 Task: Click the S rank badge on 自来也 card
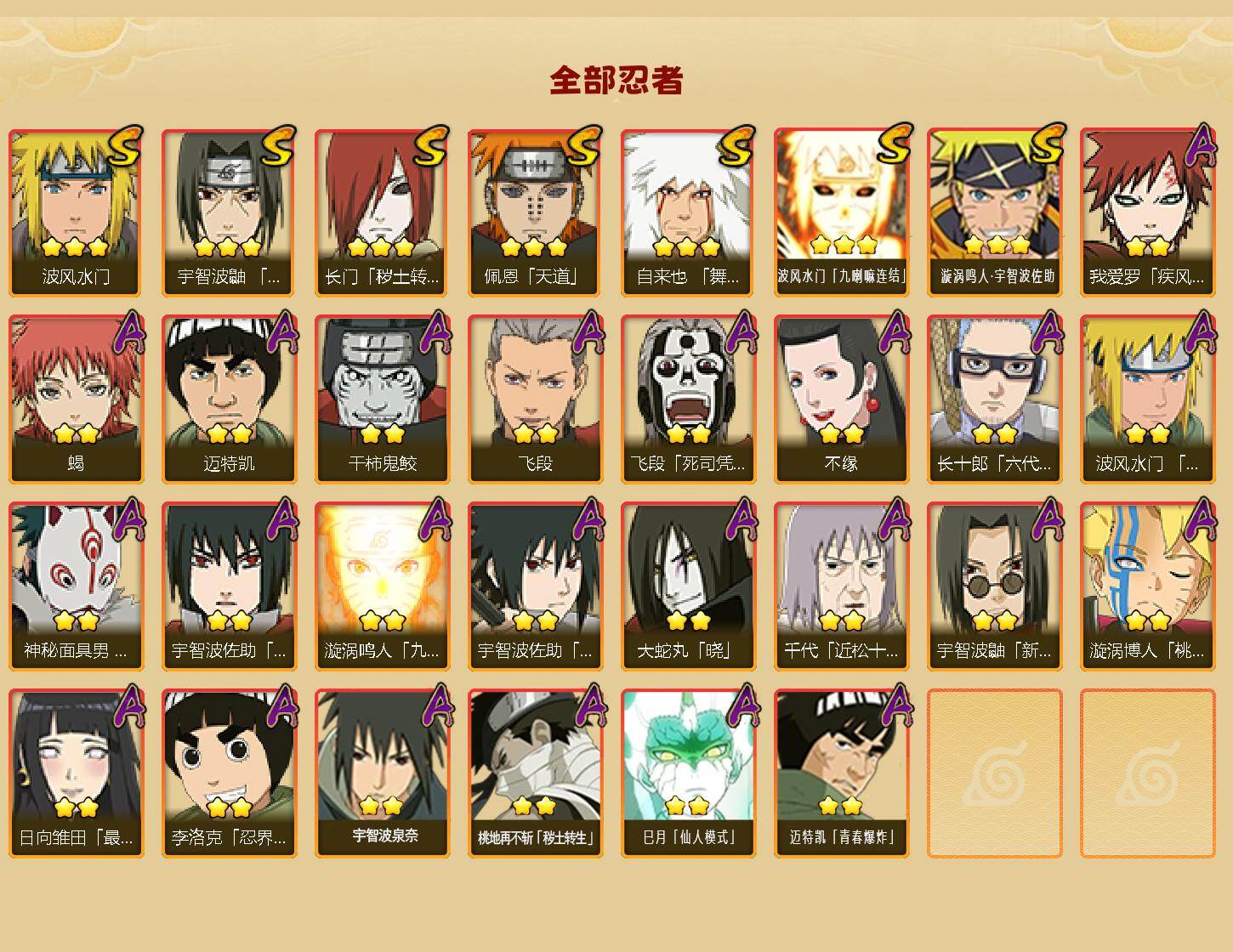736,147
